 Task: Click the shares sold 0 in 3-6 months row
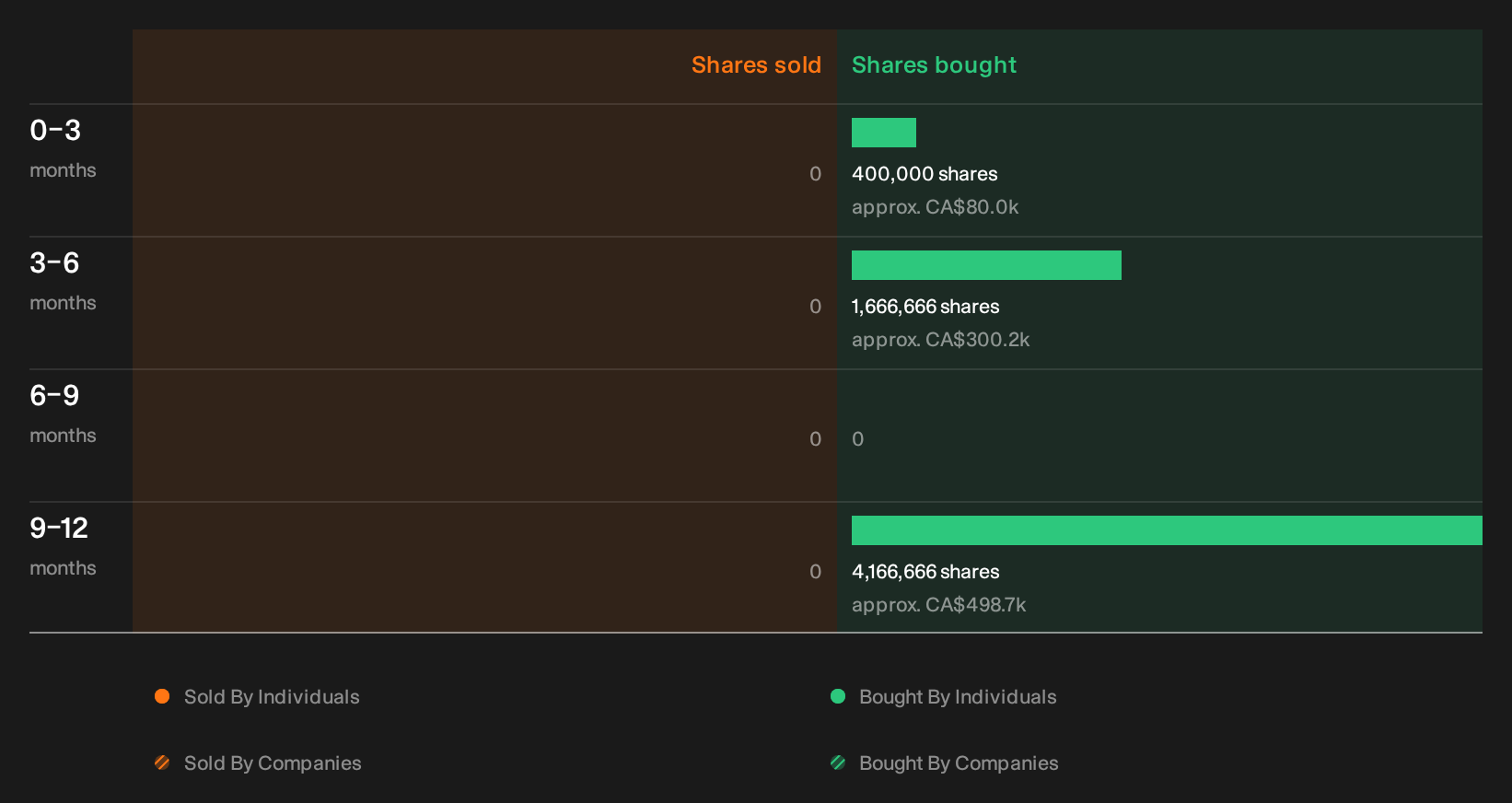(x=816, y=307)
